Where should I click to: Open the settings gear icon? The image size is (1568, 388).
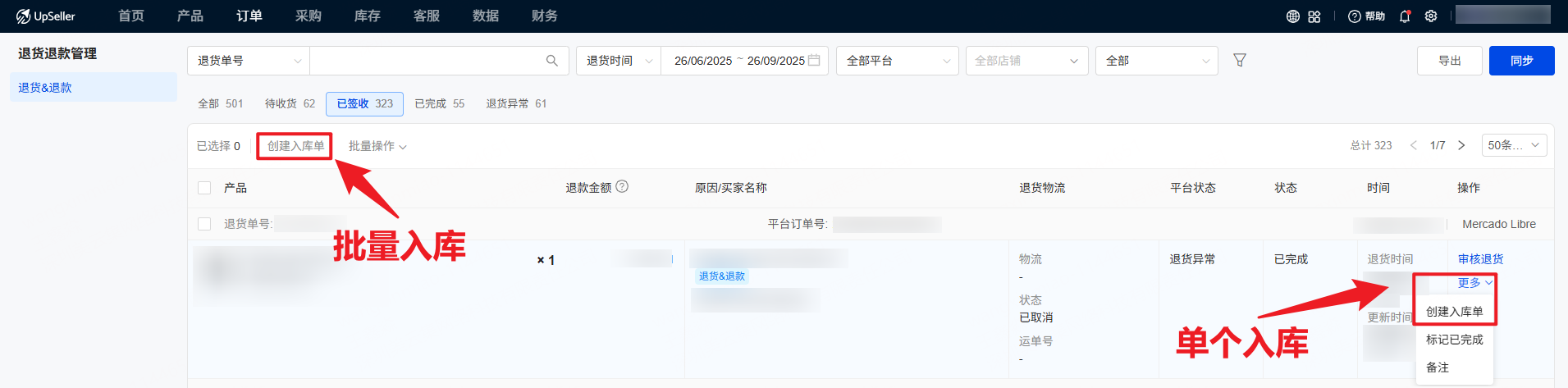pyautogui.click(x=1431, y=16)
